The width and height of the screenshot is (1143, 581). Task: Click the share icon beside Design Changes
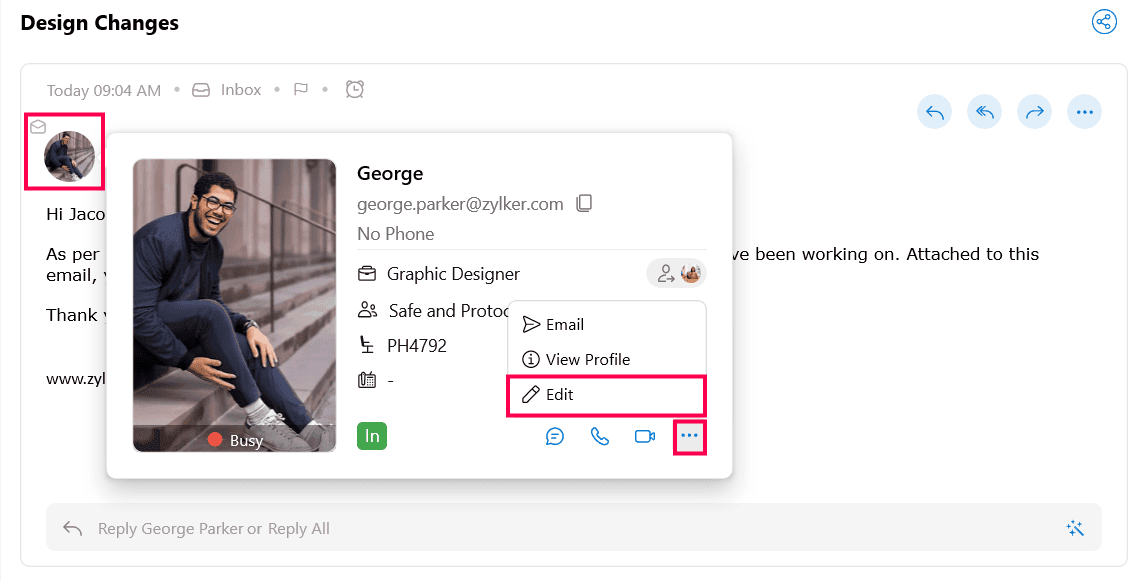point(1104,22)
